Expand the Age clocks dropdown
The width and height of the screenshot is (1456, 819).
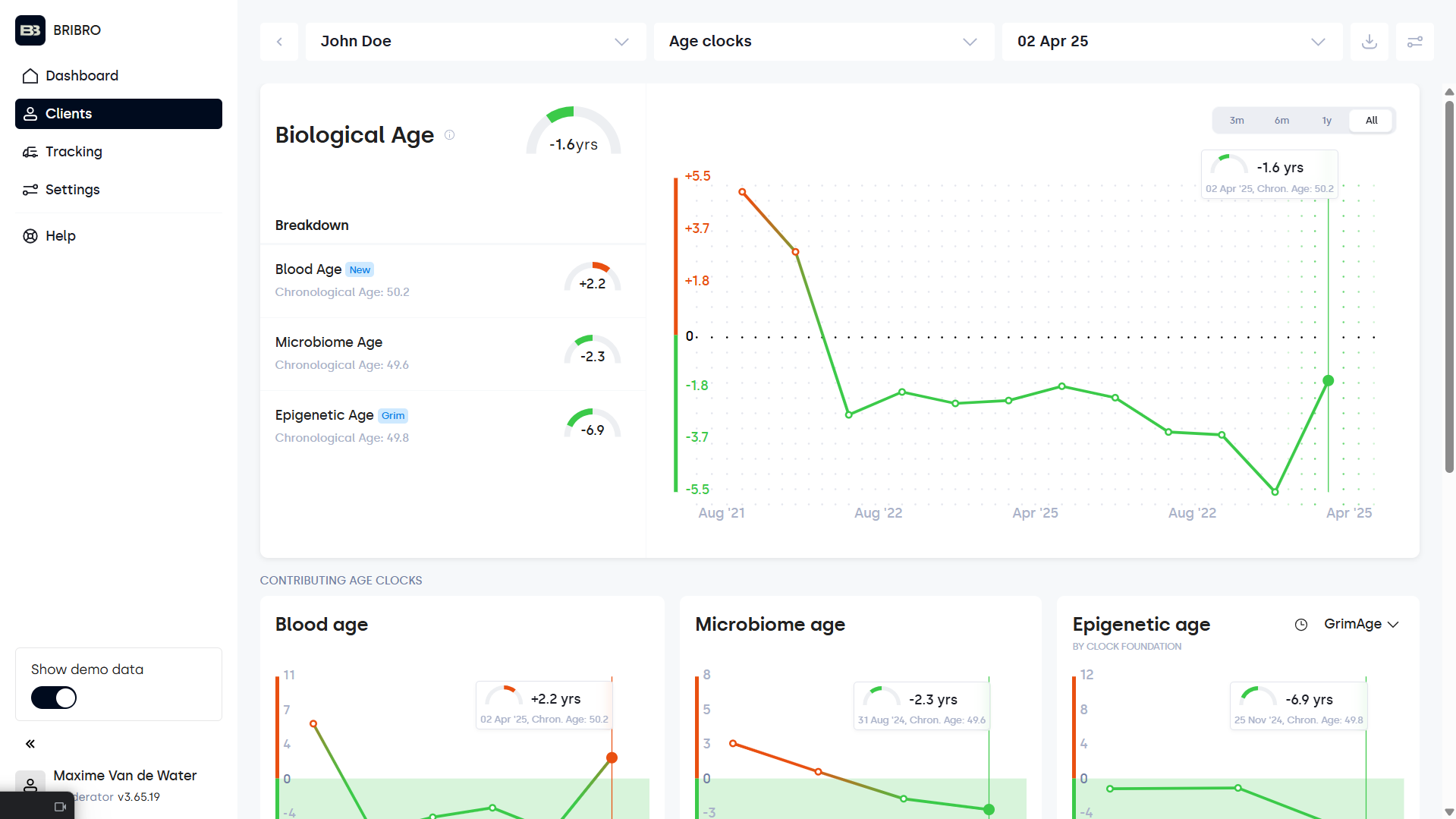point(823,42)
